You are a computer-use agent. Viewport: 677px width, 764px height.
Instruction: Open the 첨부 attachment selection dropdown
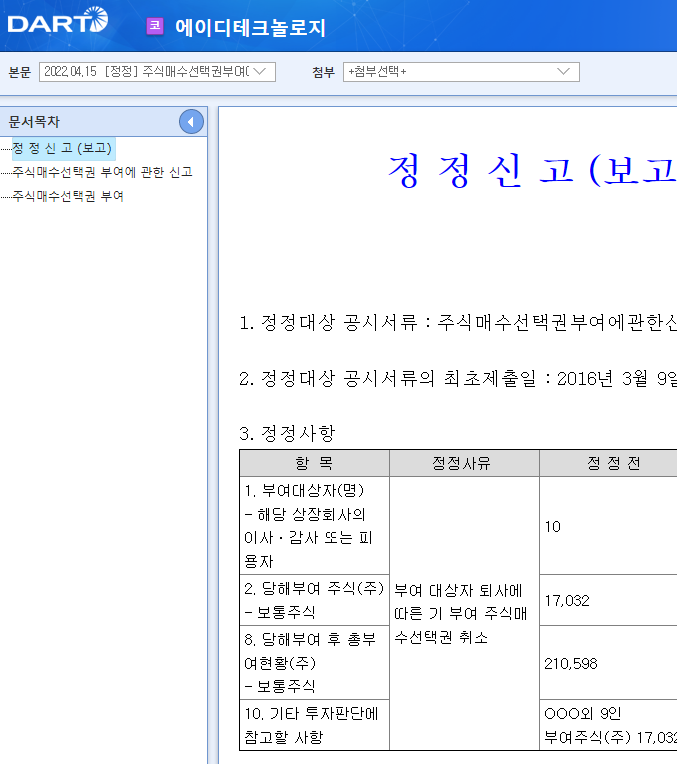point(461,72)
